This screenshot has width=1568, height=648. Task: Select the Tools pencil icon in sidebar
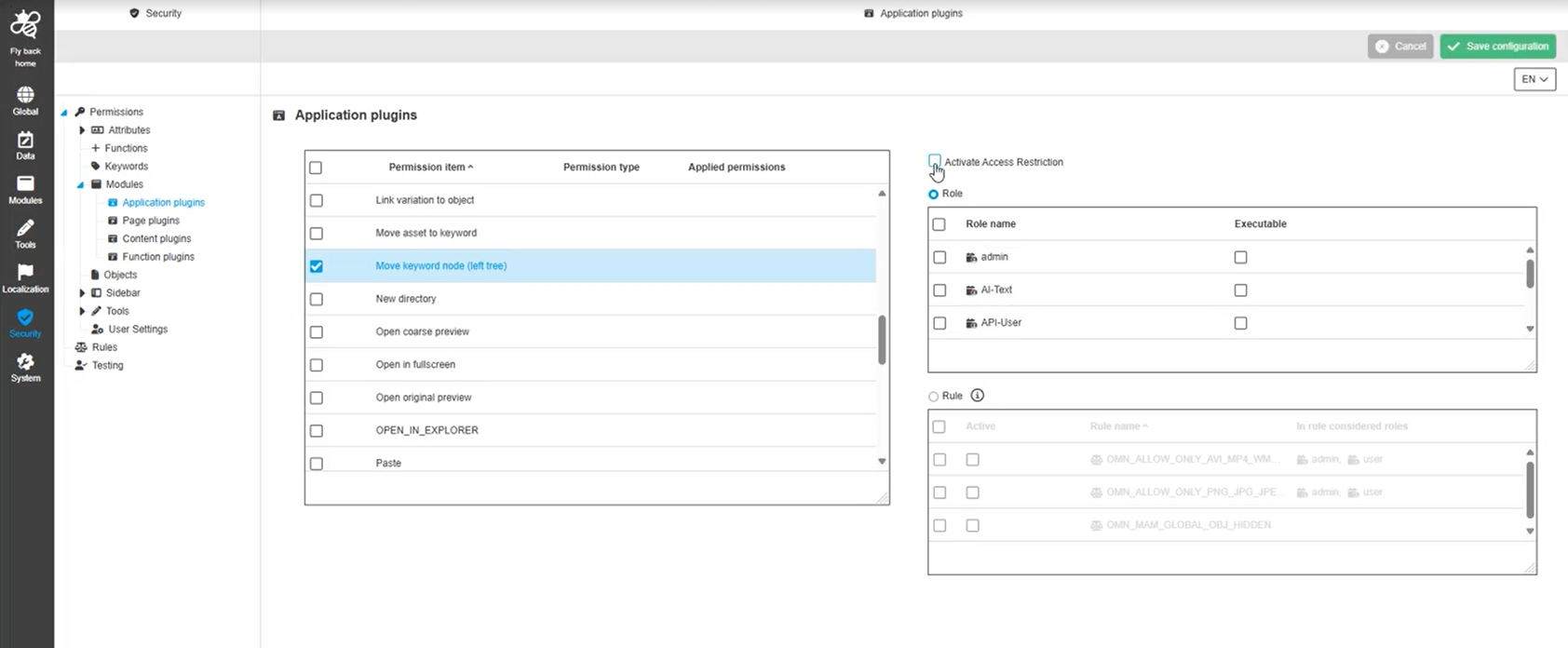25,229
